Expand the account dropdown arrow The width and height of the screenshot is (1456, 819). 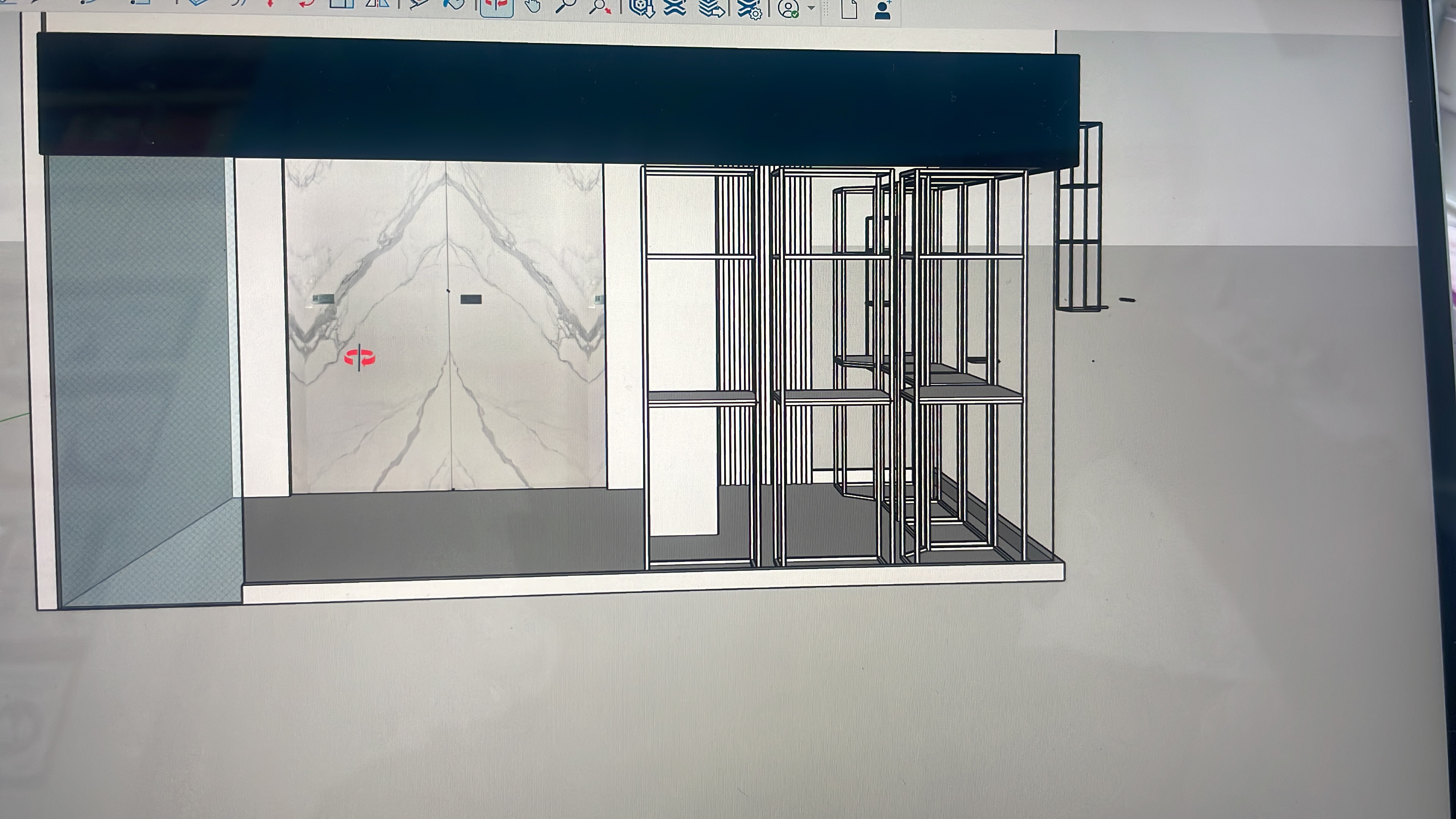[x=812, y=8]
